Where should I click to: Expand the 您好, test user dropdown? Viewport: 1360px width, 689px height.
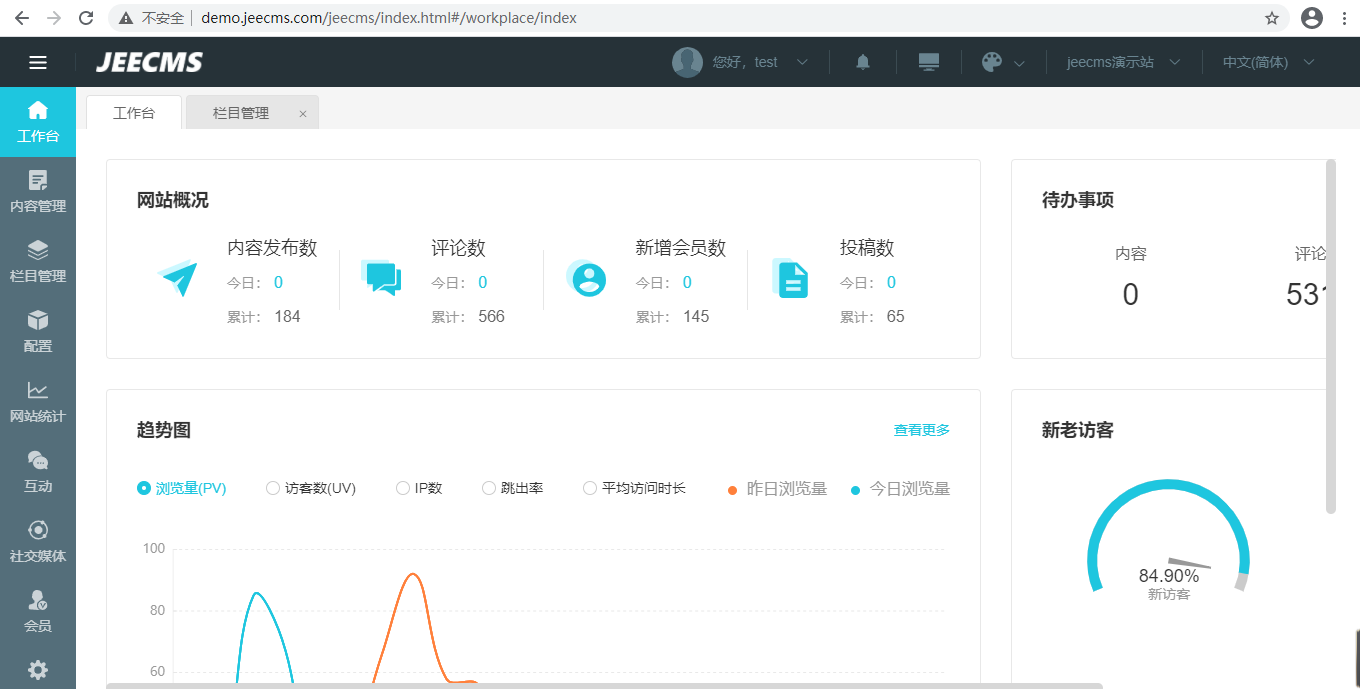pyautogui.click(x=741, y=62)
